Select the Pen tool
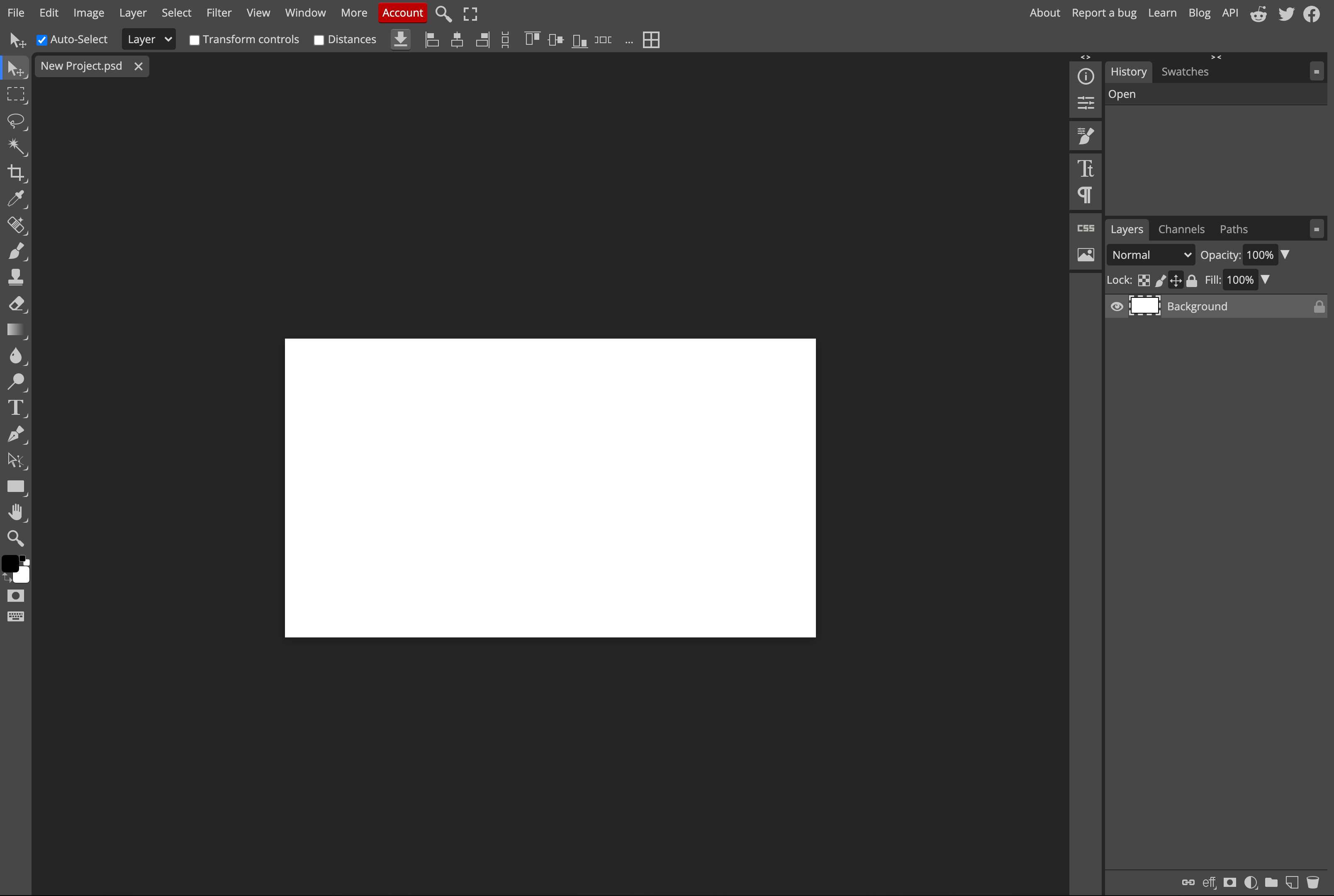The image size is (1334, 896). click(16, 434)
